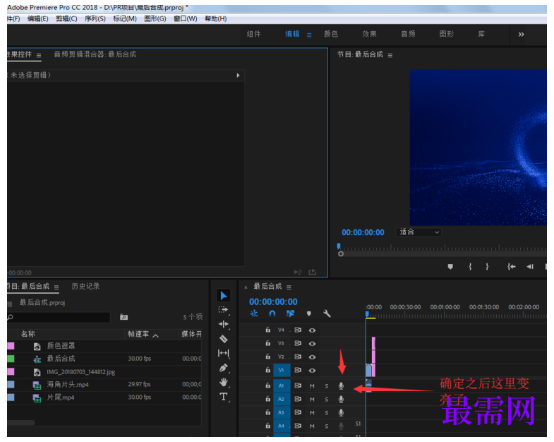Click the 最后合成 sequence icon in project list

click(37, 359)
